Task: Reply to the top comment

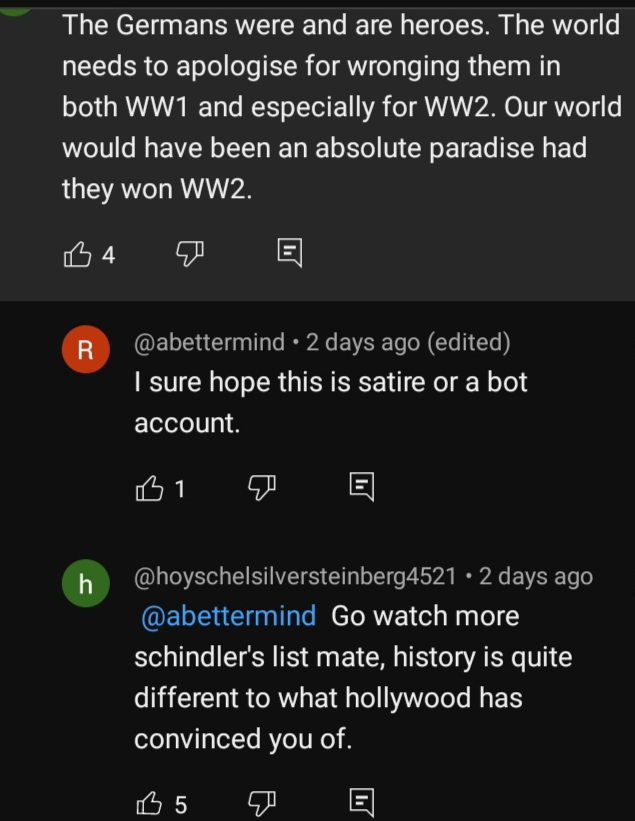Action: pos(289,253)
